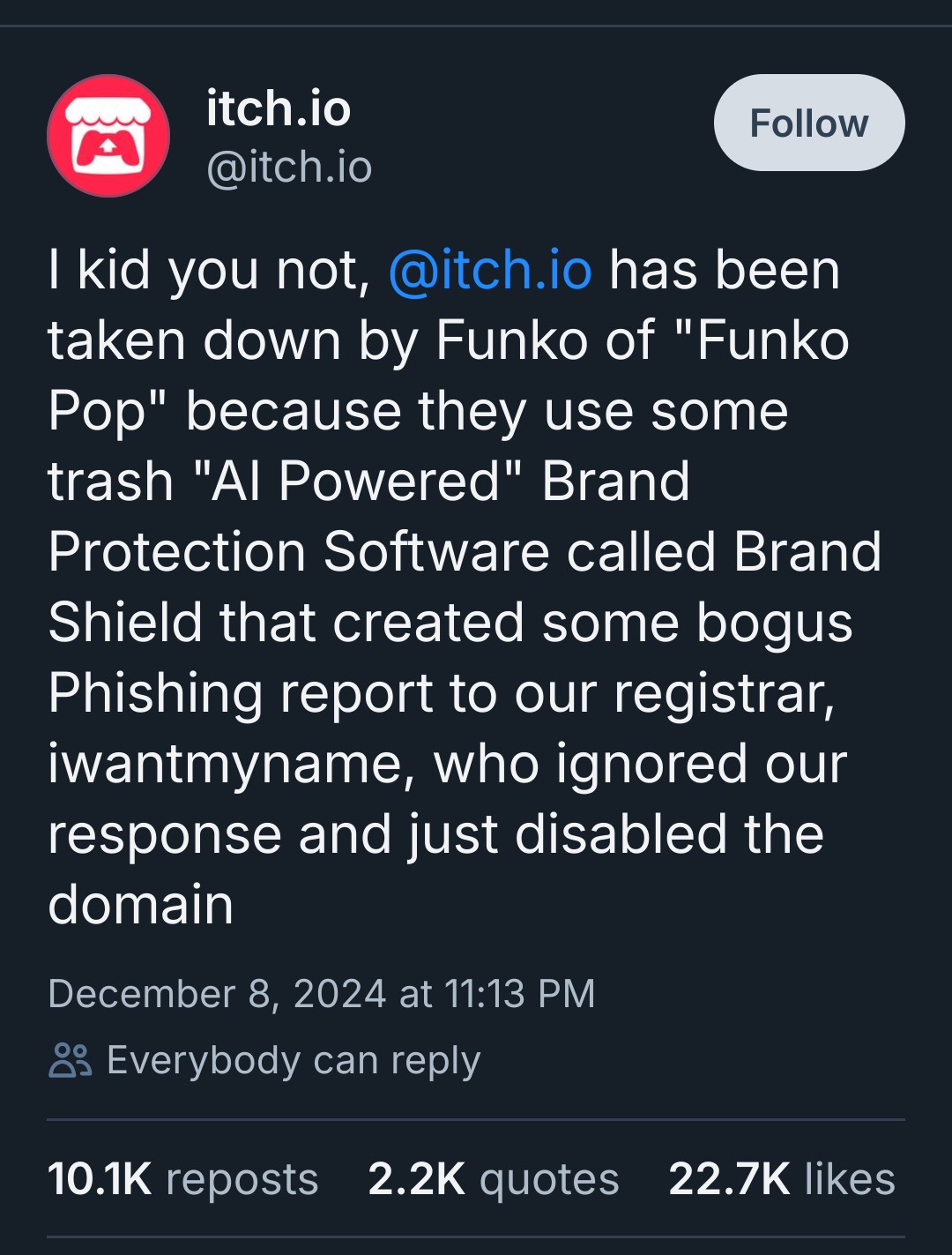Click the final word "domain" of the post
Image resolution: width=952 pixels, height=1255 pixels.
tap(141, 905)
